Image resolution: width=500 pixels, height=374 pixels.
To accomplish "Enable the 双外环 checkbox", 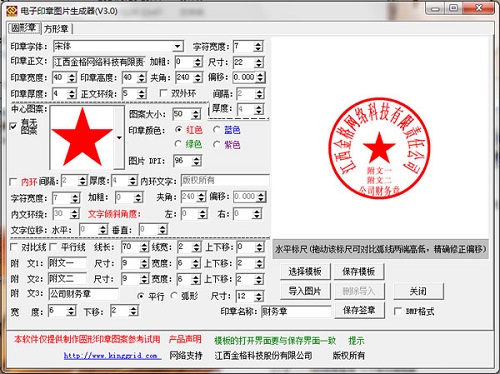I will point(163,93).
